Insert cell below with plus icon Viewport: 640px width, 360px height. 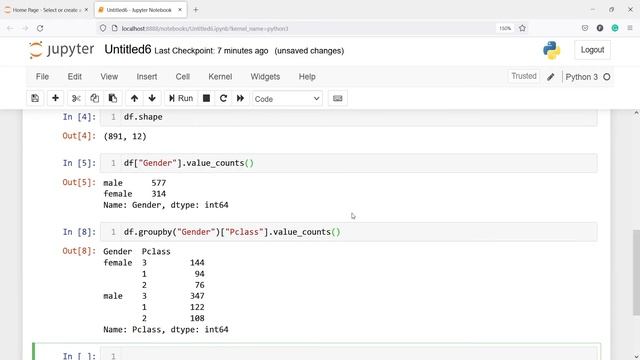pos(55,98)
